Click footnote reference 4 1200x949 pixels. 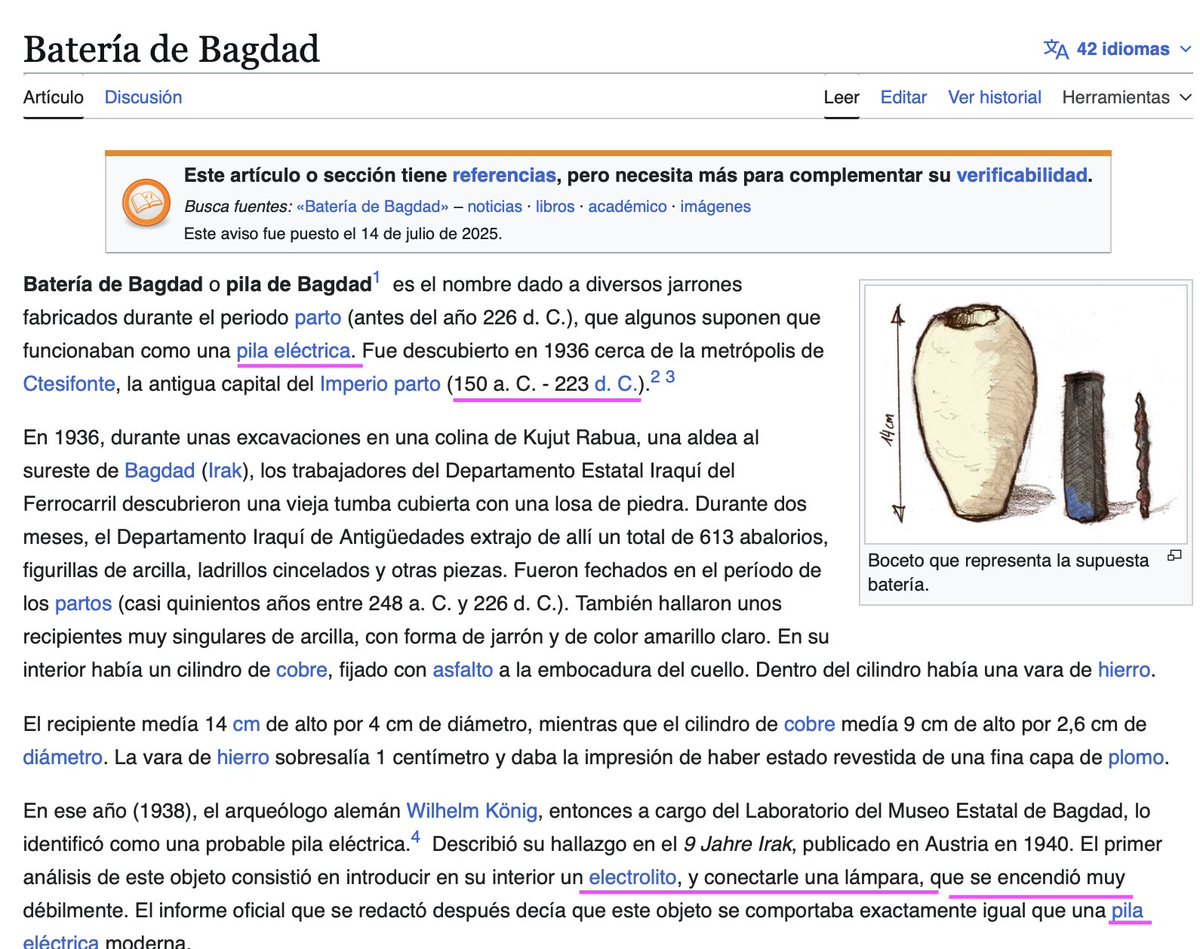[x=415, y=838]
